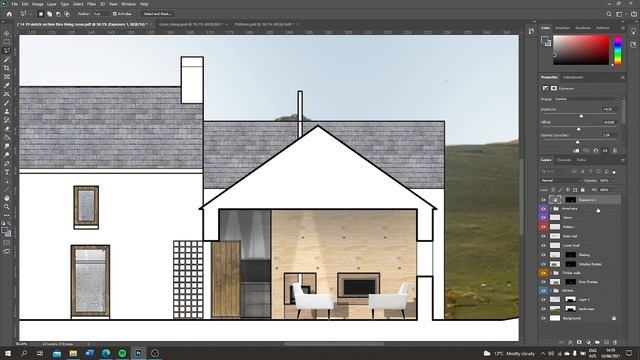Select the Brush tool
This screenshot has width=640, height=360.
(x=7, y=103)
